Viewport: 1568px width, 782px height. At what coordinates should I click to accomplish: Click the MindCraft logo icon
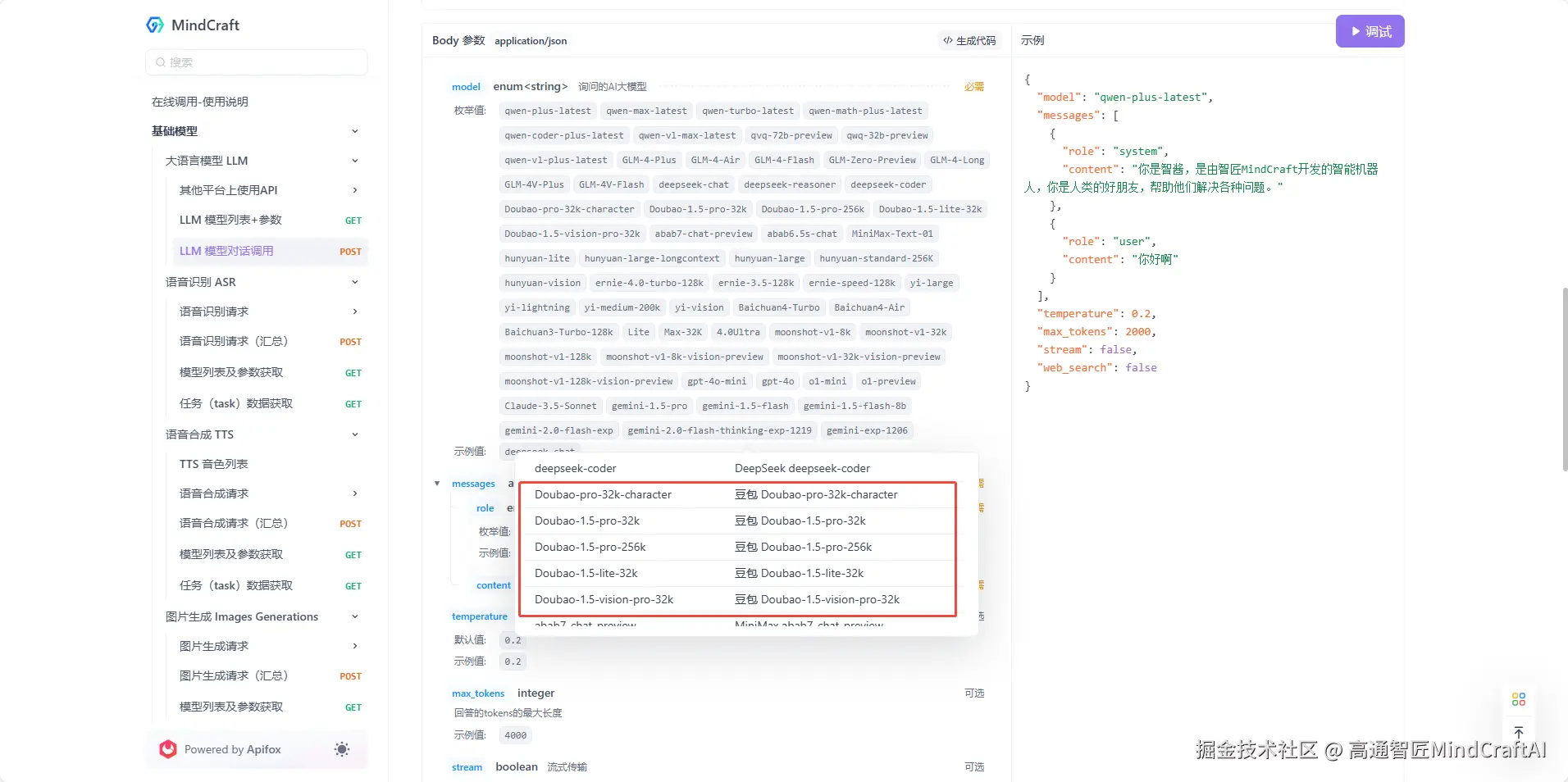[x=155, y=25]
